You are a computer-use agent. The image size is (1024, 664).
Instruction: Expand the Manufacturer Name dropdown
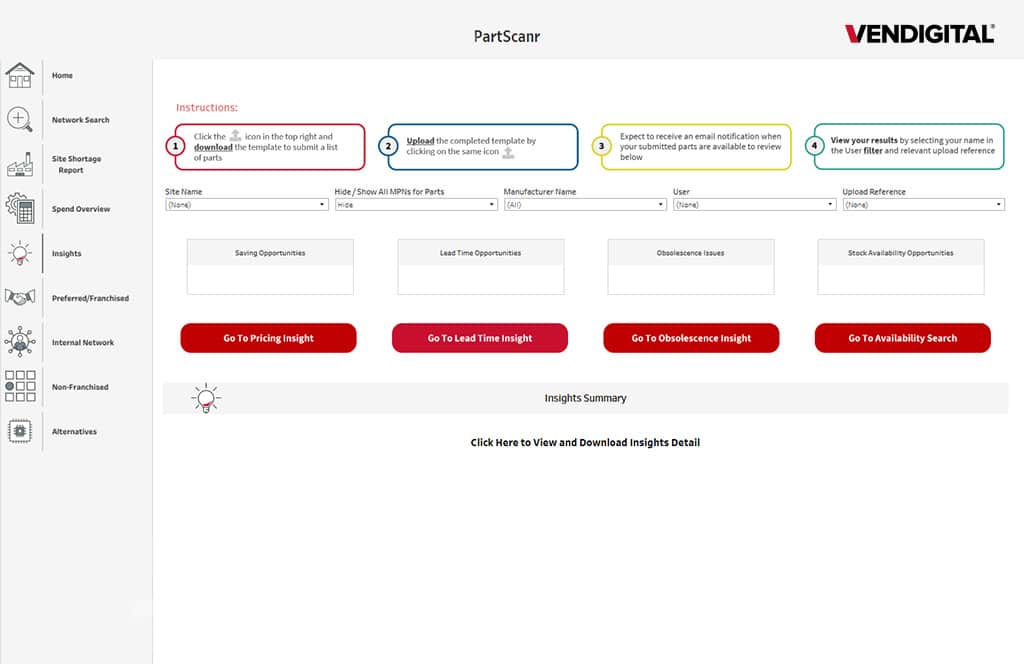click(585, 205)
